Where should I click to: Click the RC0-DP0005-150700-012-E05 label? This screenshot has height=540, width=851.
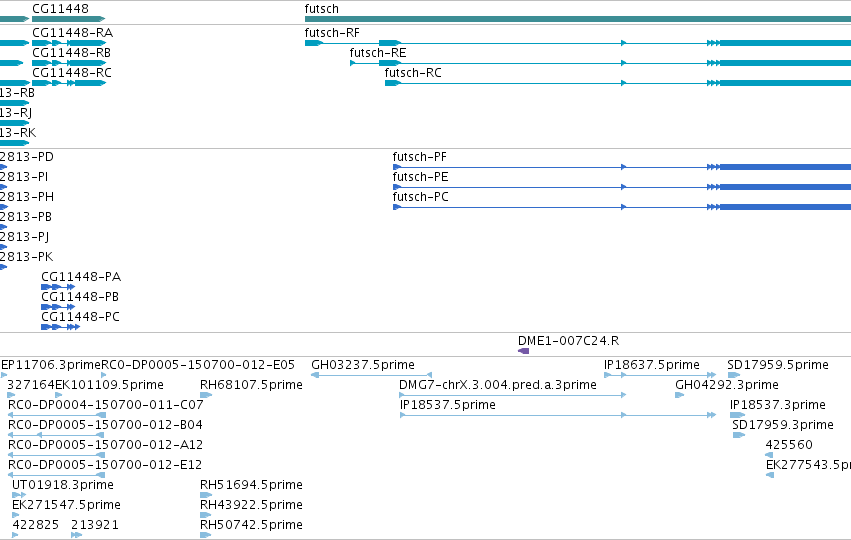click(198, 365)
